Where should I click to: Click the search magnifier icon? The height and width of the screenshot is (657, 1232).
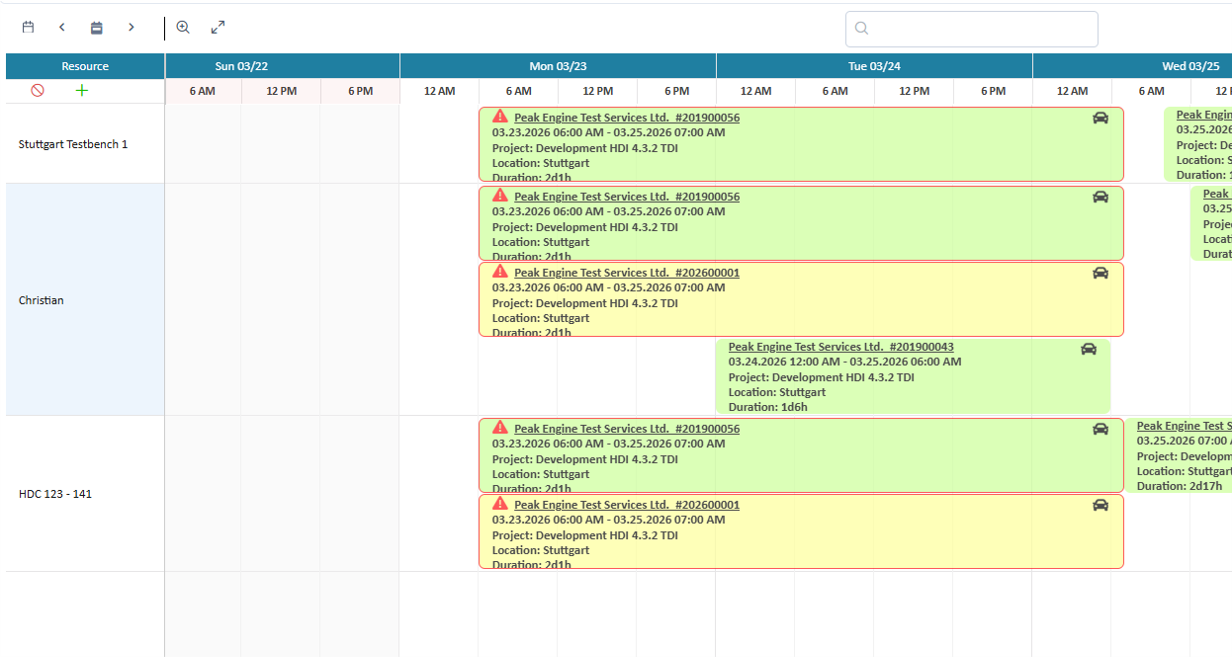pos(862,28)
